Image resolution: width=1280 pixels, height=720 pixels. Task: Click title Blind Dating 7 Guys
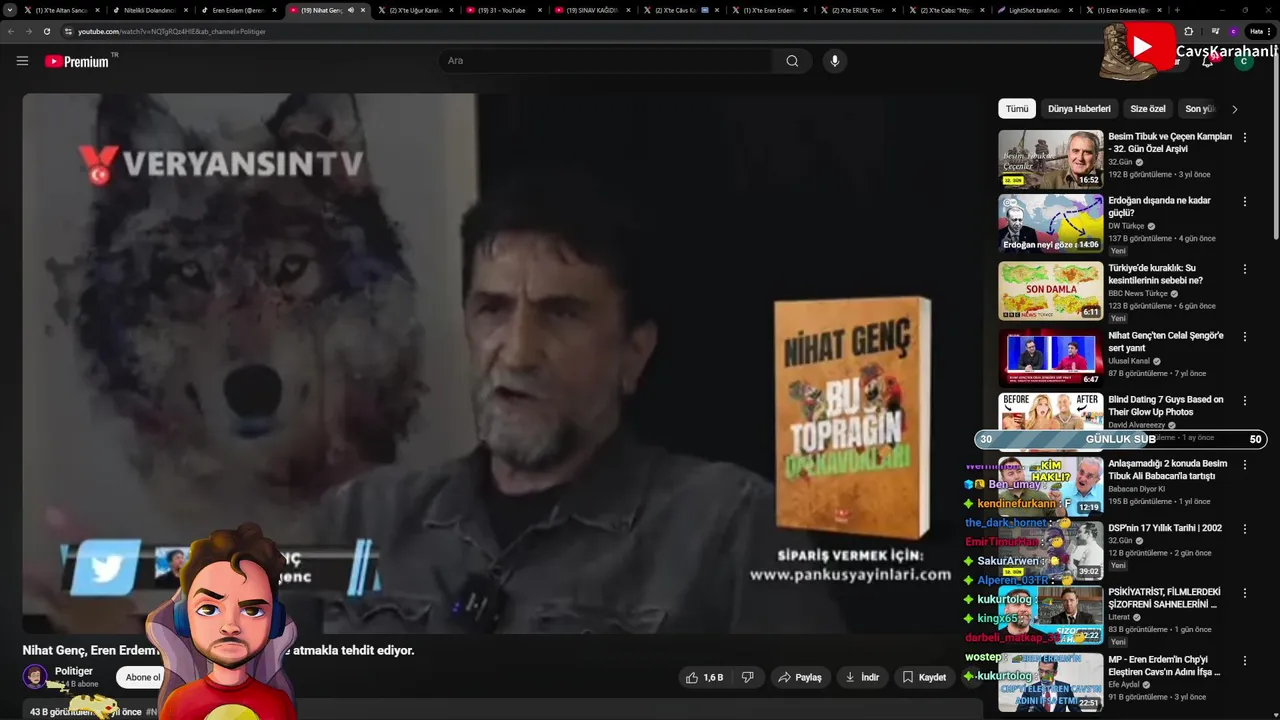[1166, 405]
